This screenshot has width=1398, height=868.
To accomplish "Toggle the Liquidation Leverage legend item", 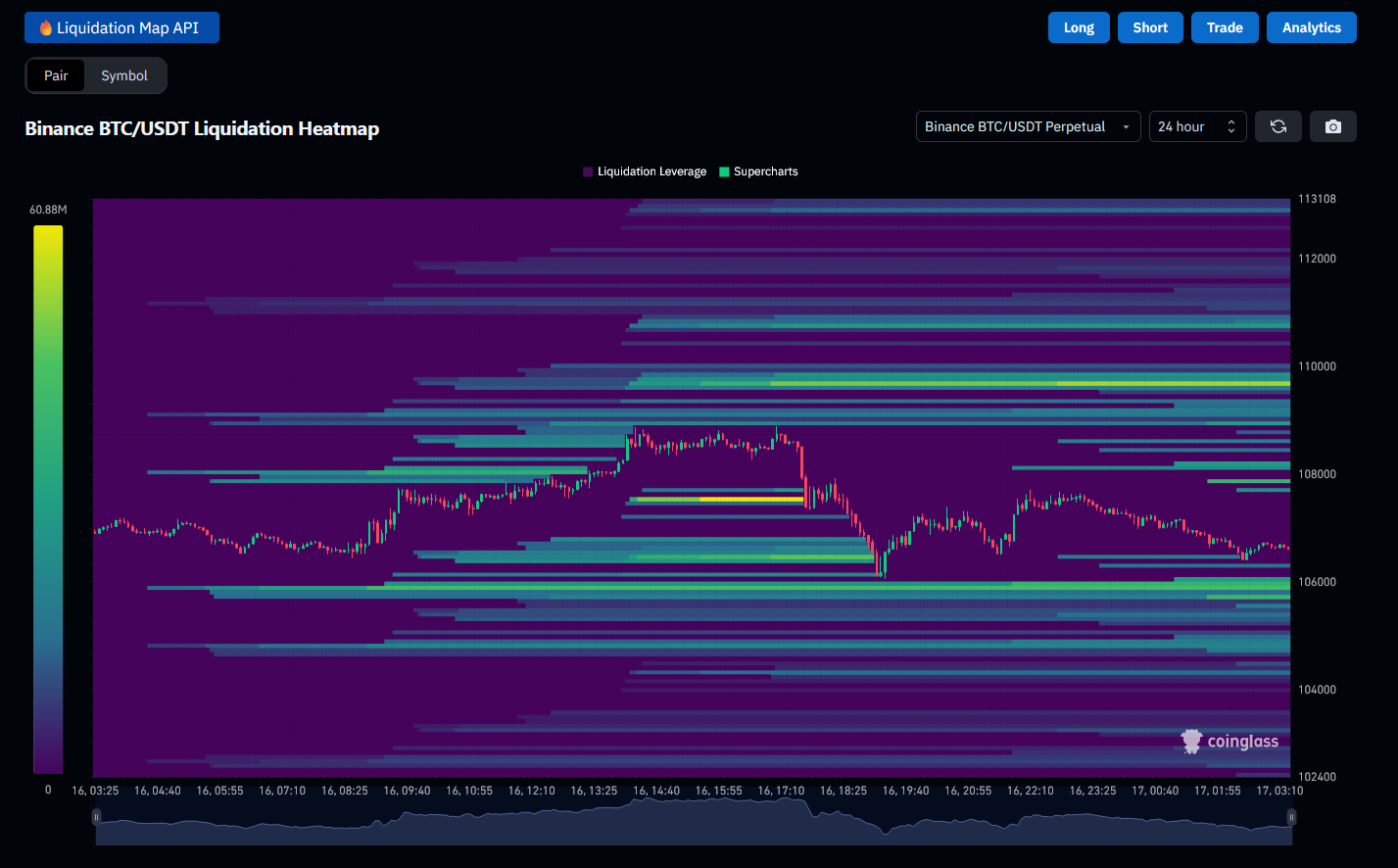I will point(645,171).
